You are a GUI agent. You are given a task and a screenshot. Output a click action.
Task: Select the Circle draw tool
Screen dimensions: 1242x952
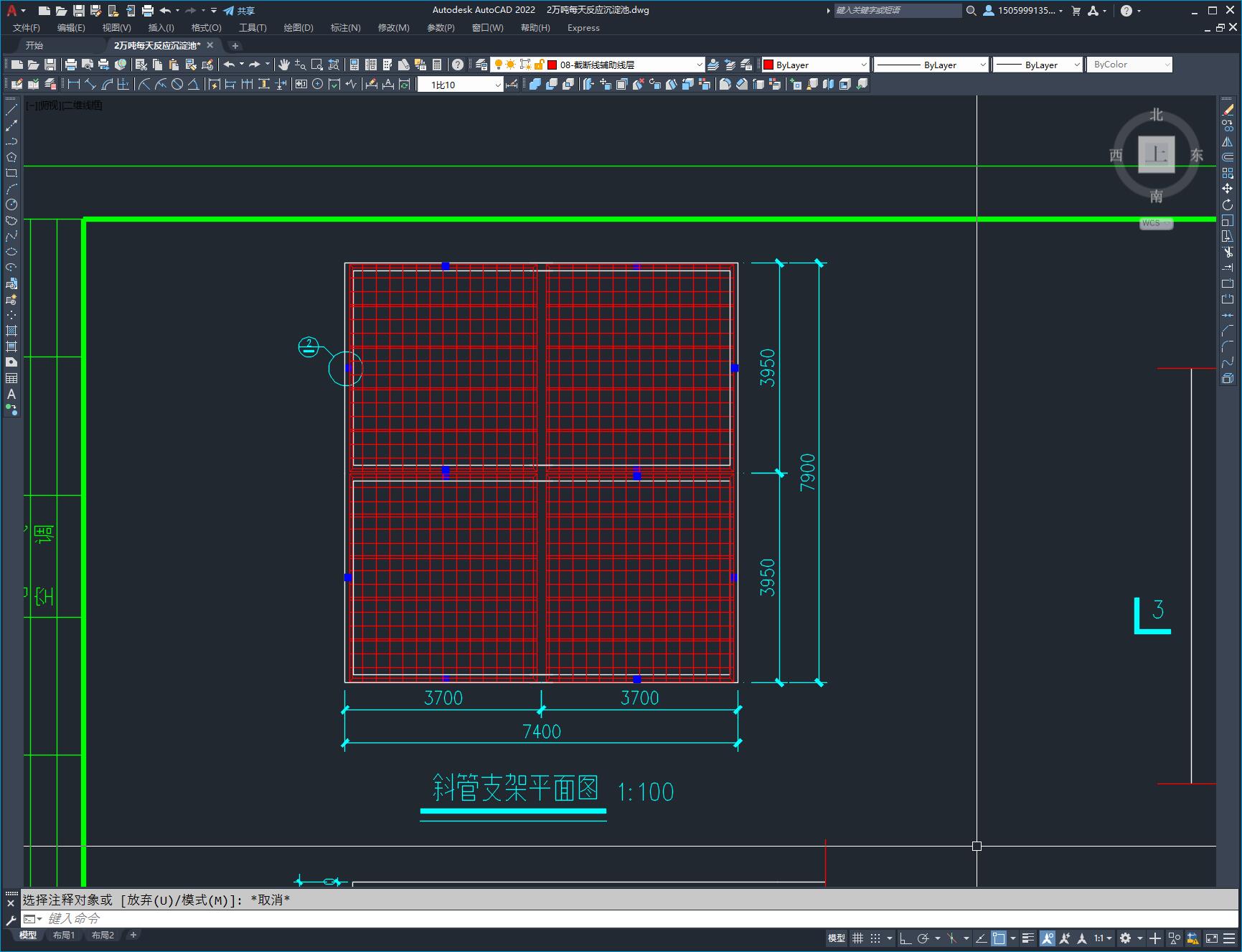[11, 204]
